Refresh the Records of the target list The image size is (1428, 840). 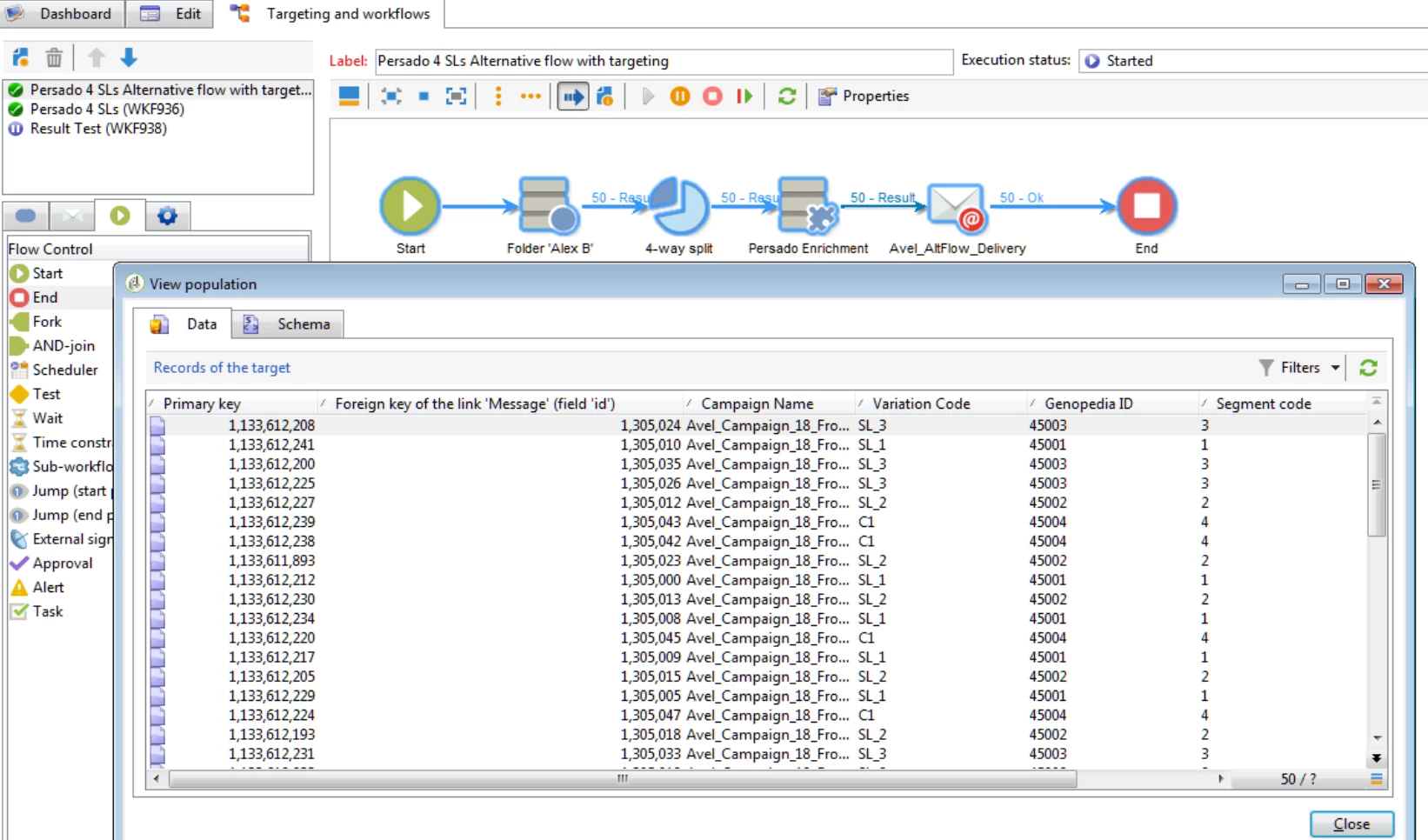coord(1368,368)
